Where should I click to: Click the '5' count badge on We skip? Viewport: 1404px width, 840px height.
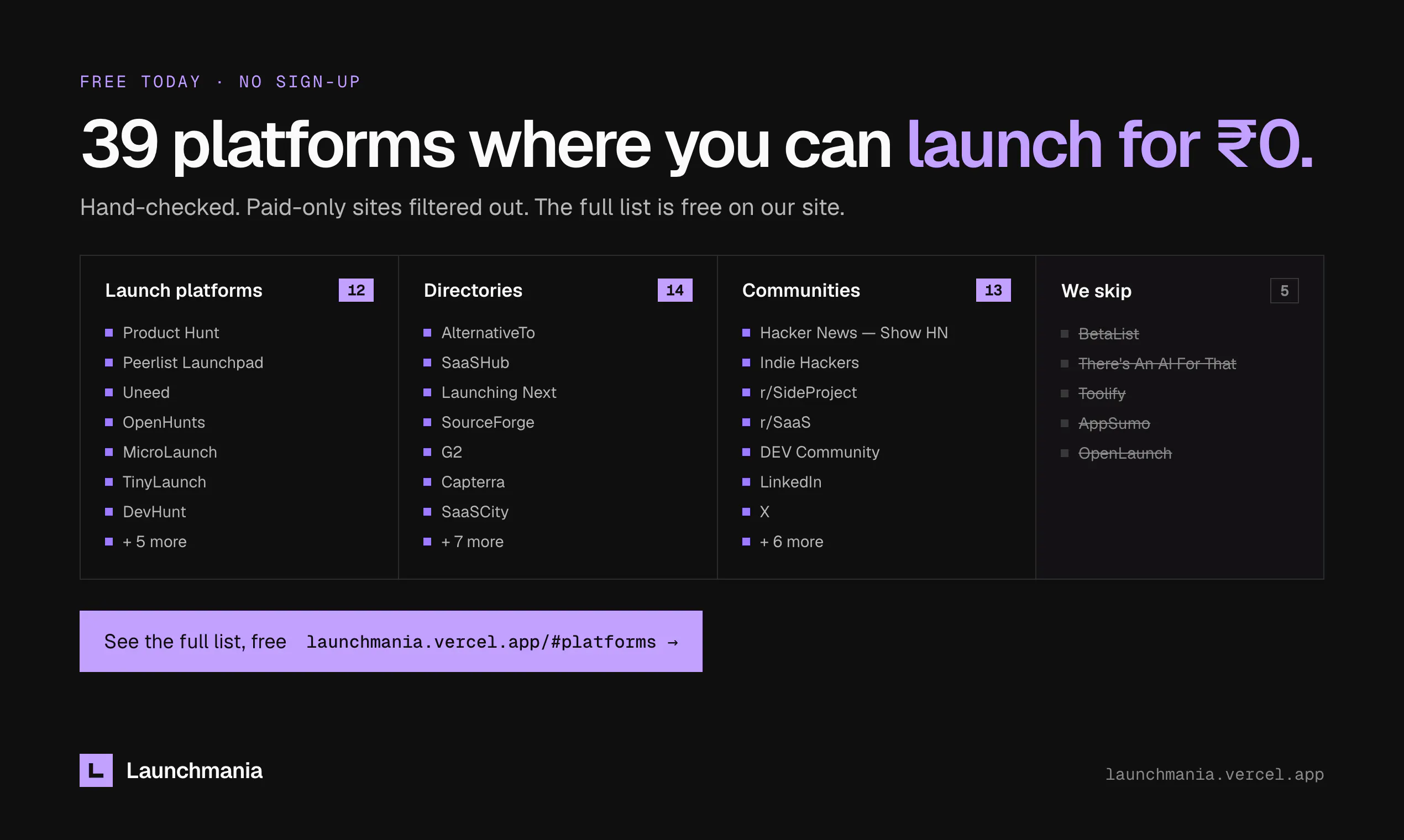point(1284,291)
